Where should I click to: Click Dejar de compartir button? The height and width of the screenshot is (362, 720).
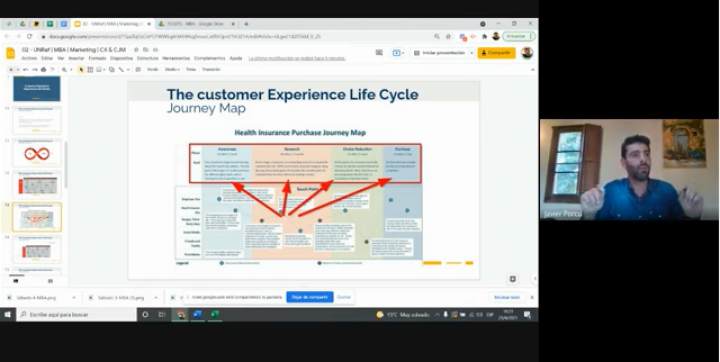coord(310,297)
